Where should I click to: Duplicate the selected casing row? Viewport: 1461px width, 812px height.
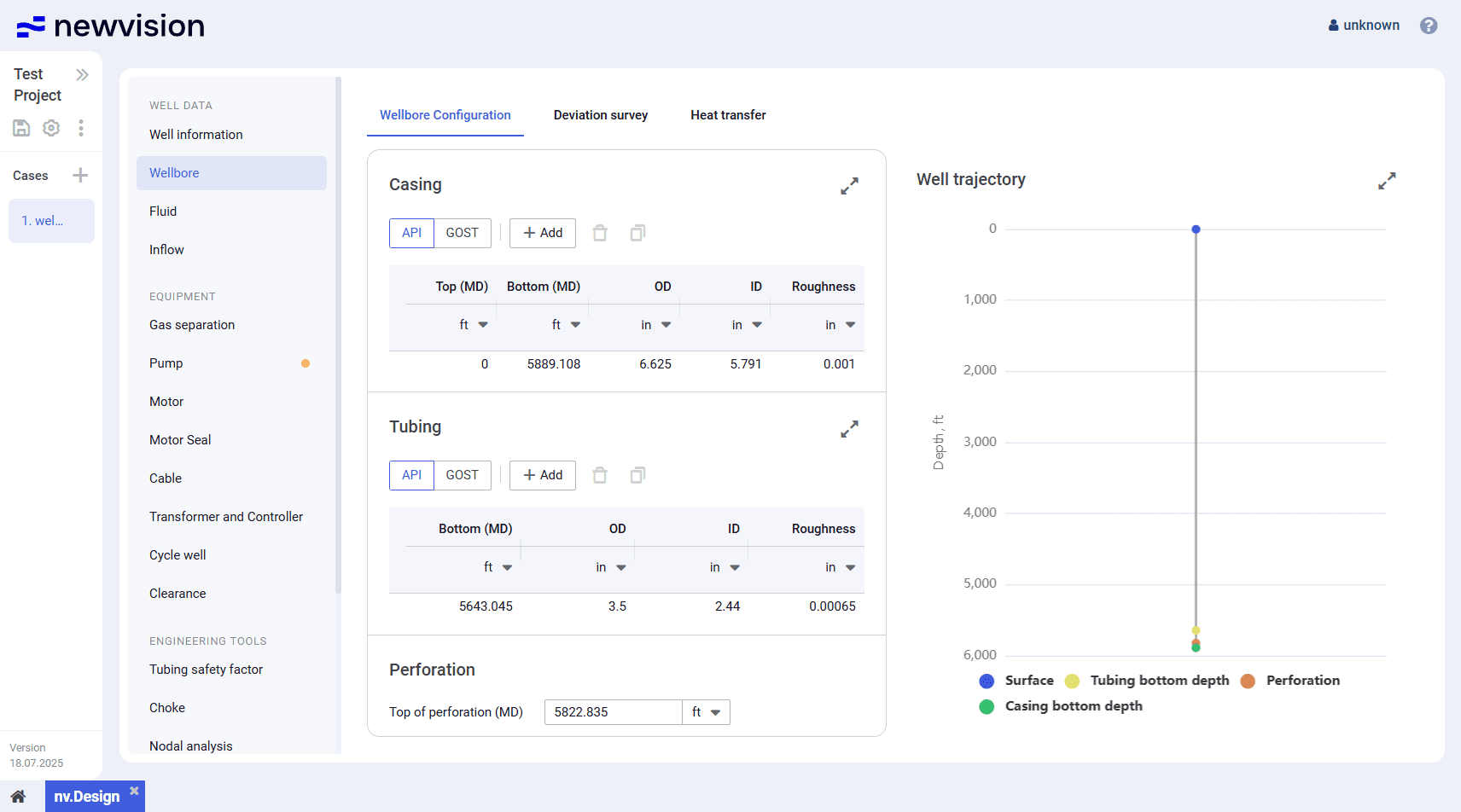pyautogui.click(x=637, y=233)
